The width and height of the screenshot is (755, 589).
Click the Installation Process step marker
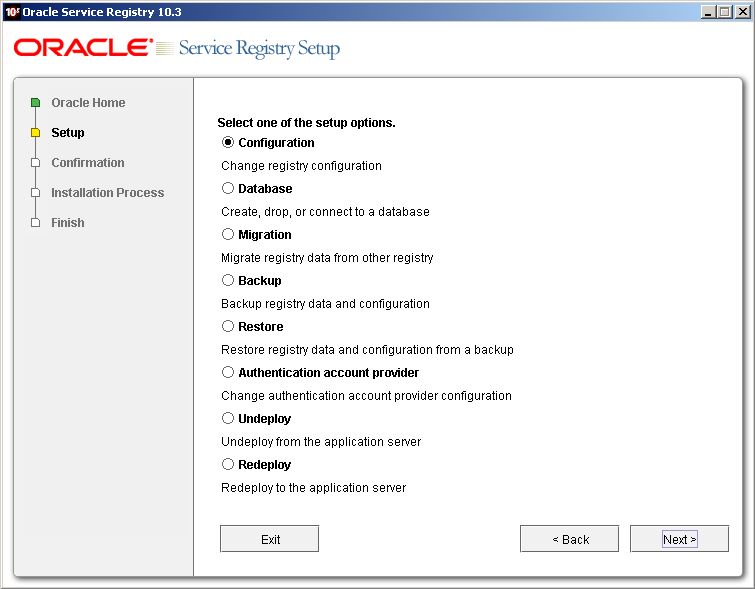tap(35, 193)
